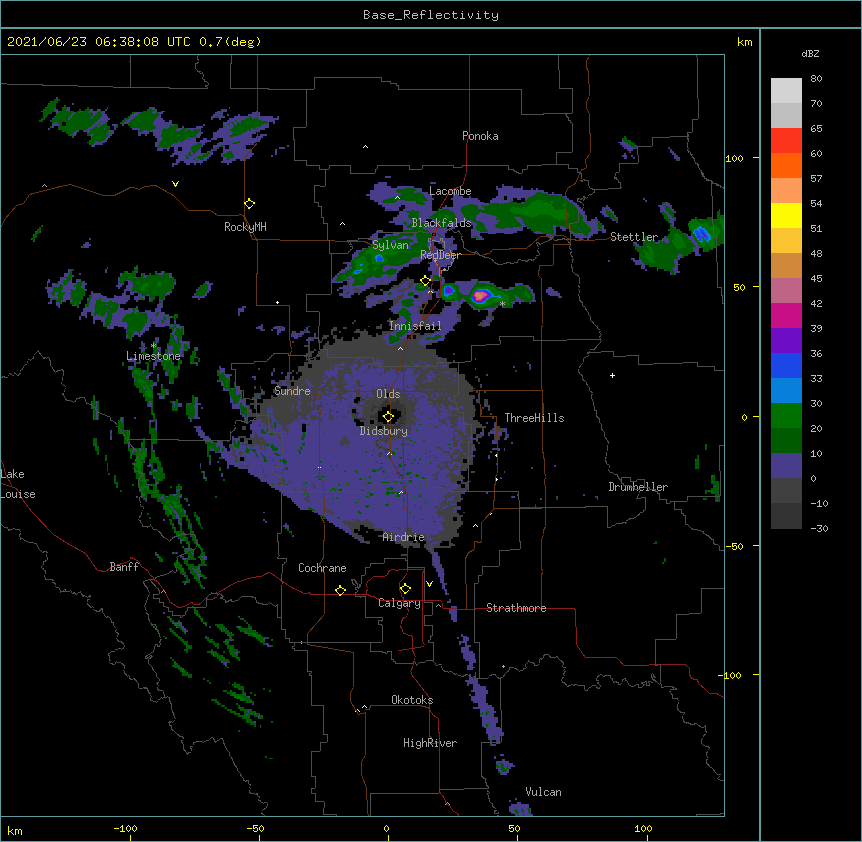Click the Cochrane label

coord(322,568)
